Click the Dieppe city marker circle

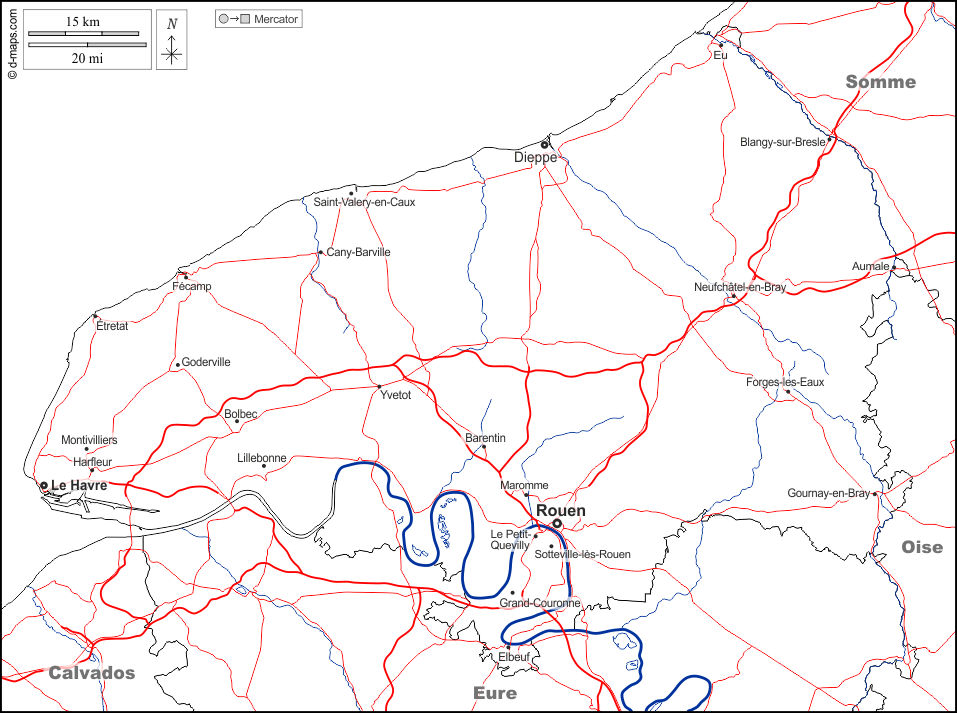[544, 145]
